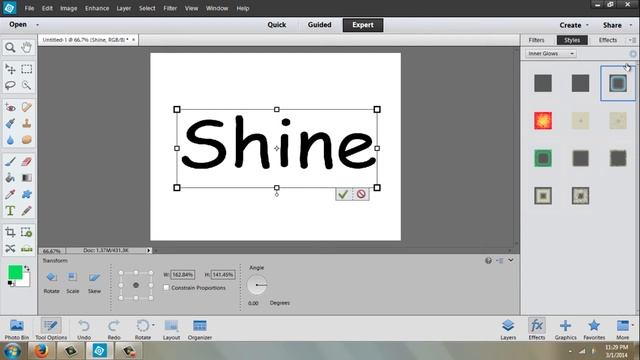Open the styles panel flyout menu

point(632,40)
